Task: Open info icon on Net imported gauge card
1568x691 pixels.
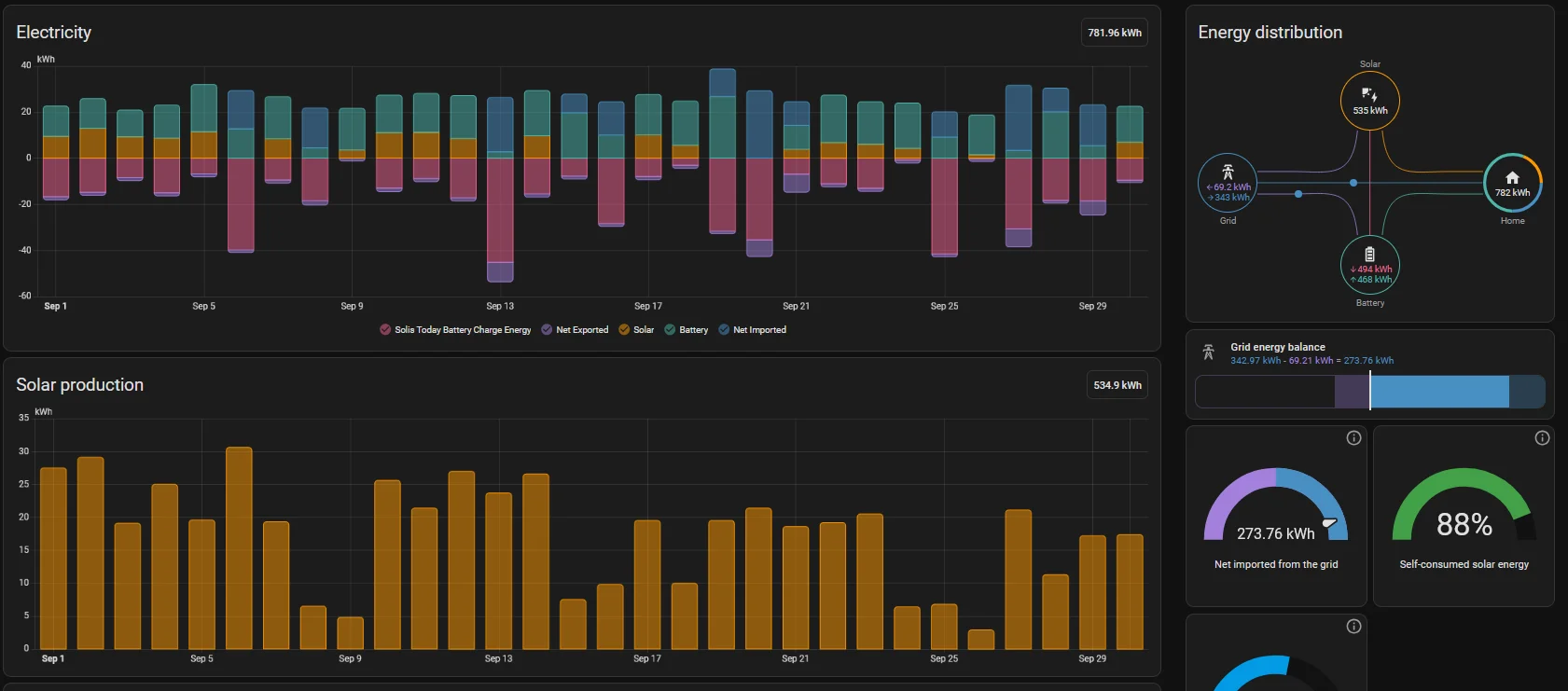Action: click(x=1353, y=438)
